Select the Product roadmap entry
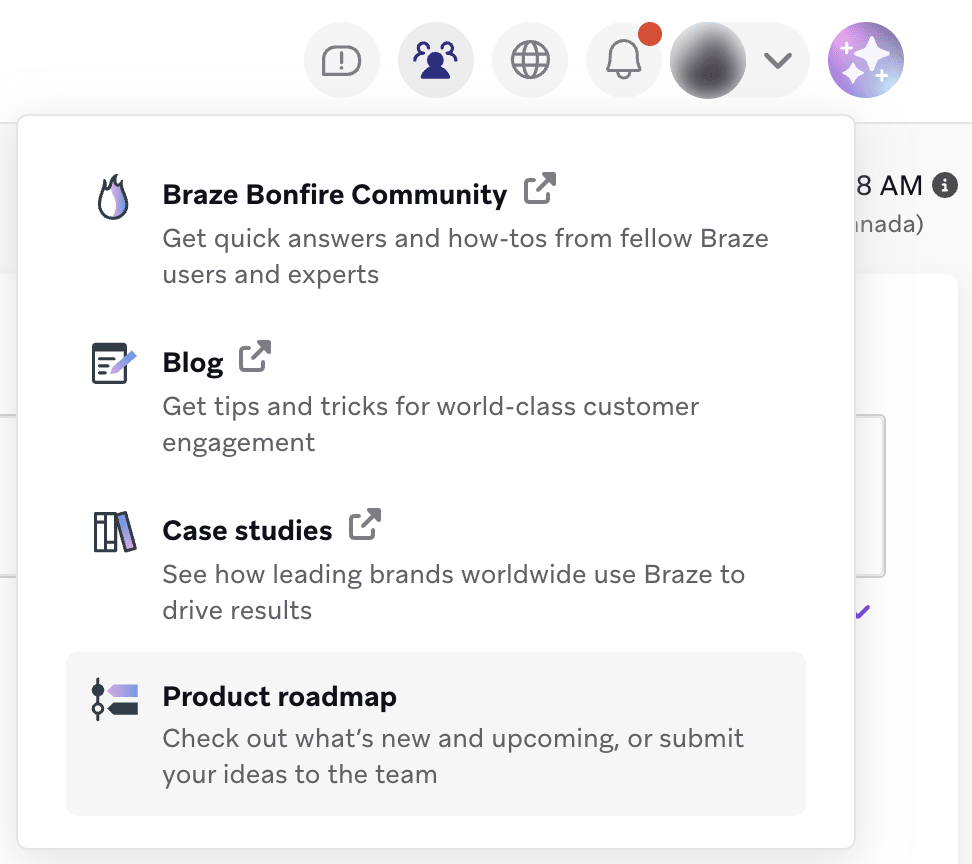This screenshot has height=864, width=972. tap(436, 734)
